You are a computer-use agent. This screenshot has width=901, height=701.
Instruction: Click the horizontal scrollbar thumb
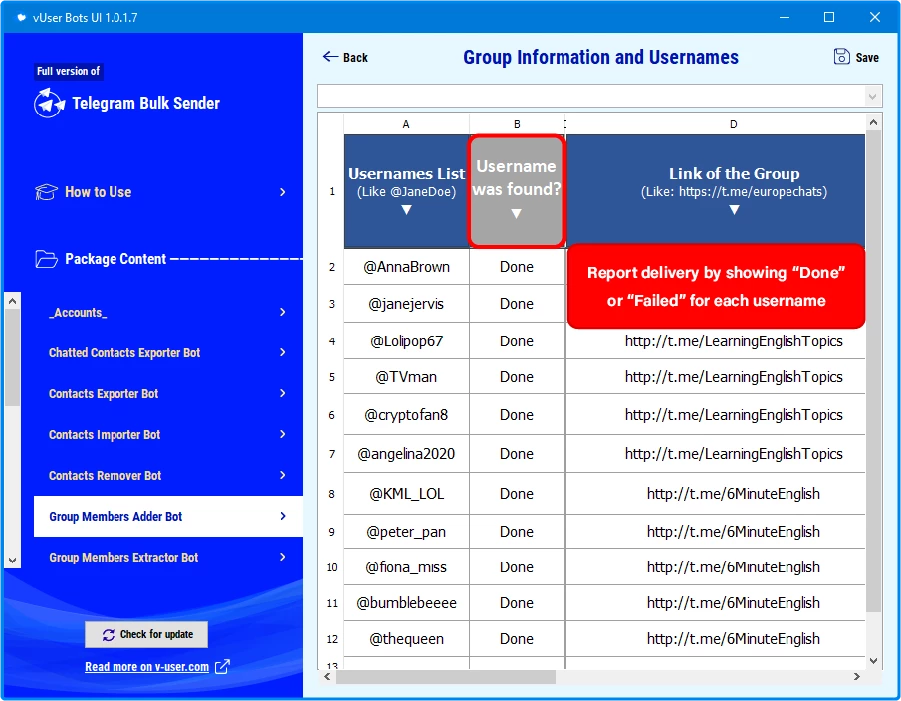(x=446, y=676)
